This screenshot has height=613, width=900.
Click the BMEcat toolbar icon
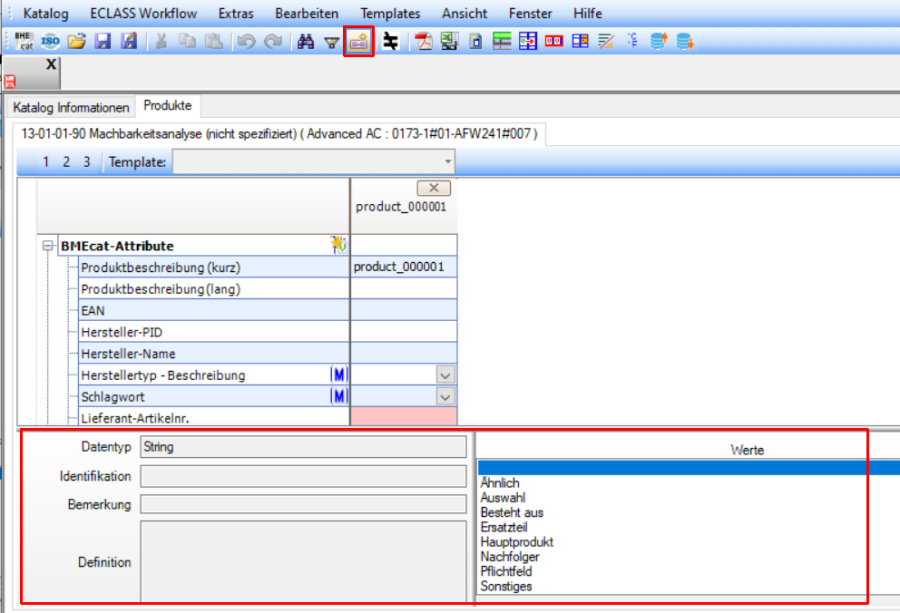point(24,41)
